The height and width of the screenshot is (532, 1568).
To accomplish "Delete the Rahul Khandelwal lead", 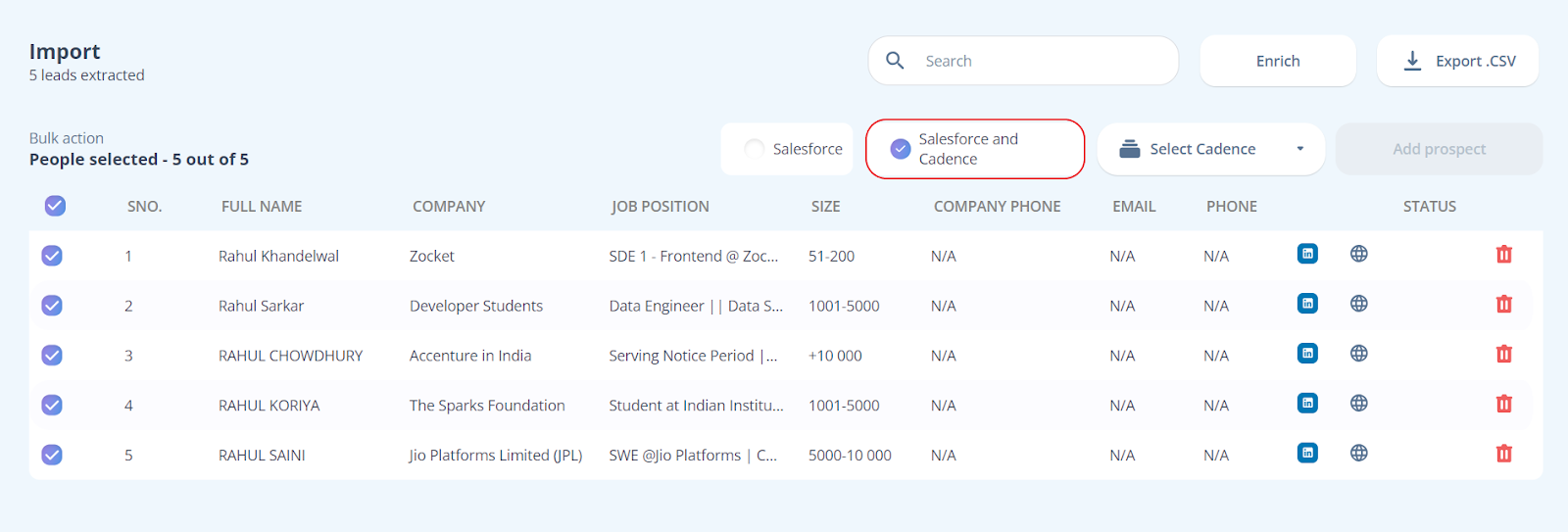I will click(x=1504, y=255).
